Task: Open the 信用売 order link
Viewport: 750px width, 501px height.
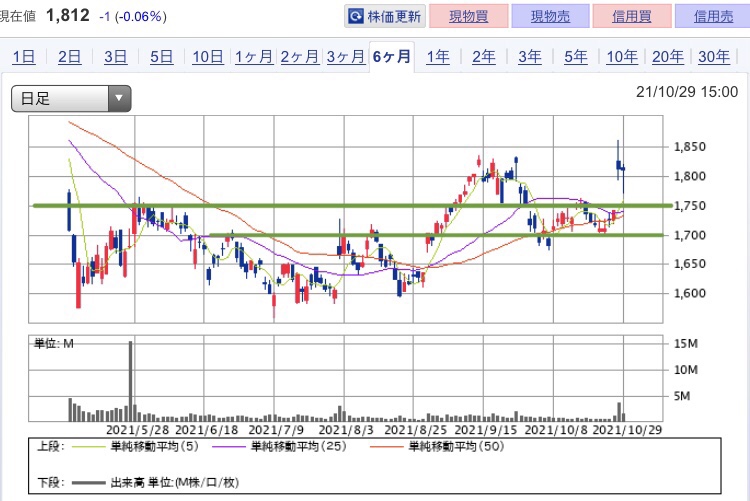Action: pos(713,16)
